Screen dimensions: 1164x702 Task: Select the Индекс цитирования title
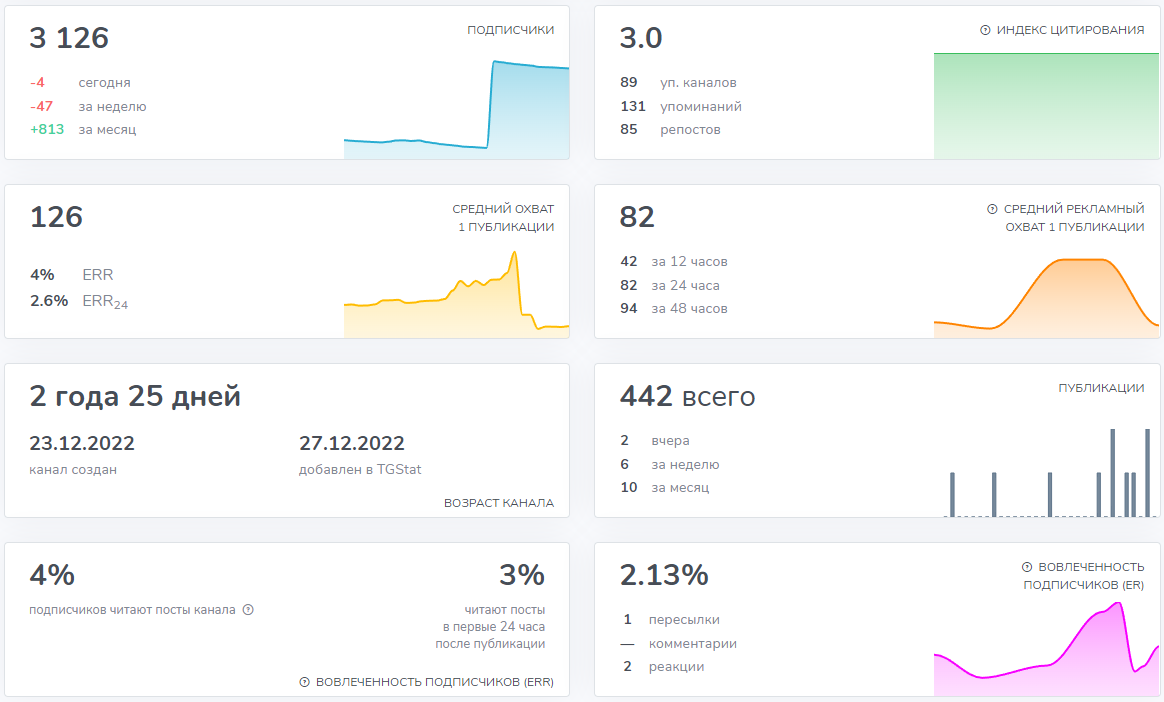[1070, 30]
